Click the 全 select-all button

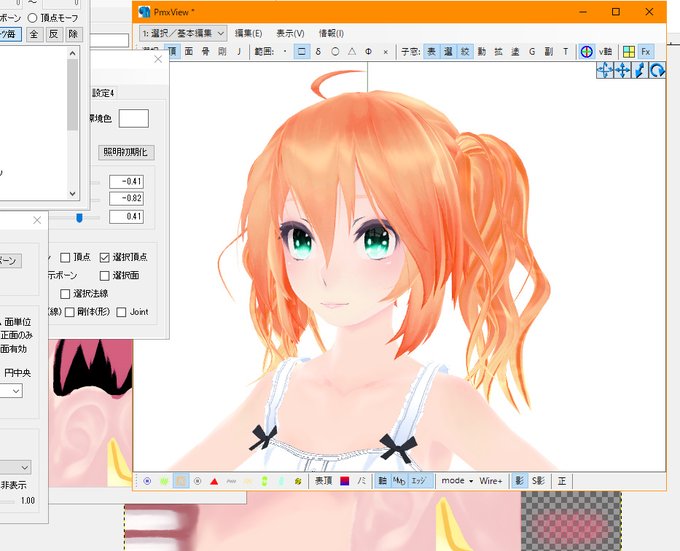click(34, 34)
